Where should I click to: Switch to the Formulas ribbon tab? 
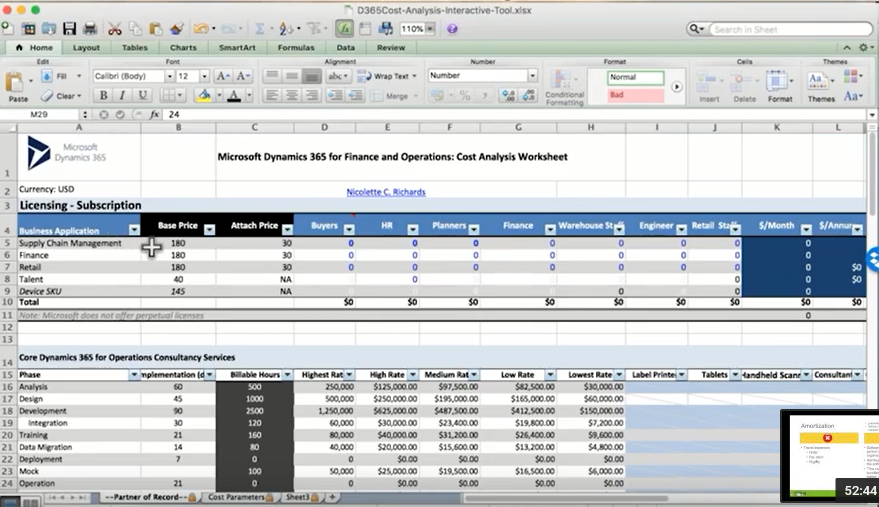tap(295, 47)
